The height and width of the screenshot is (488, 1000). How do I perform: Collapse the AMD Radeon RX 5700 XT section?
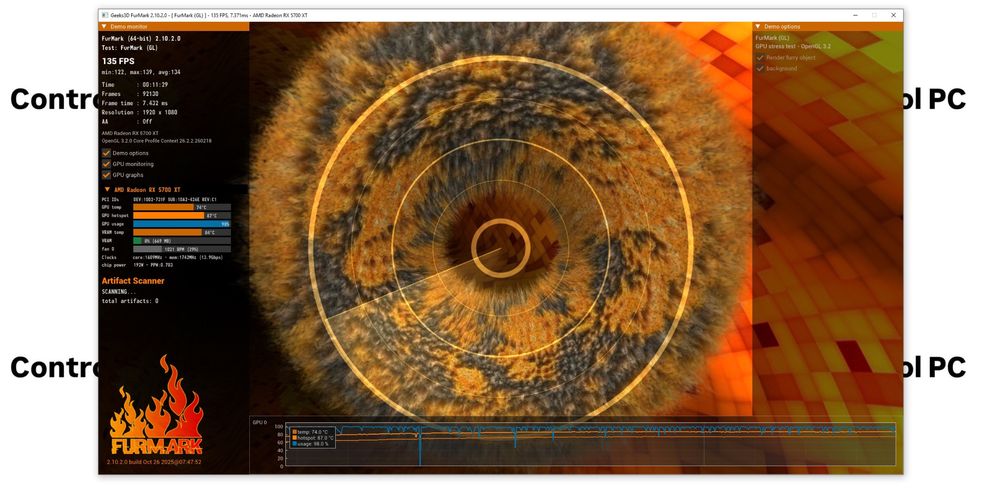106,190
